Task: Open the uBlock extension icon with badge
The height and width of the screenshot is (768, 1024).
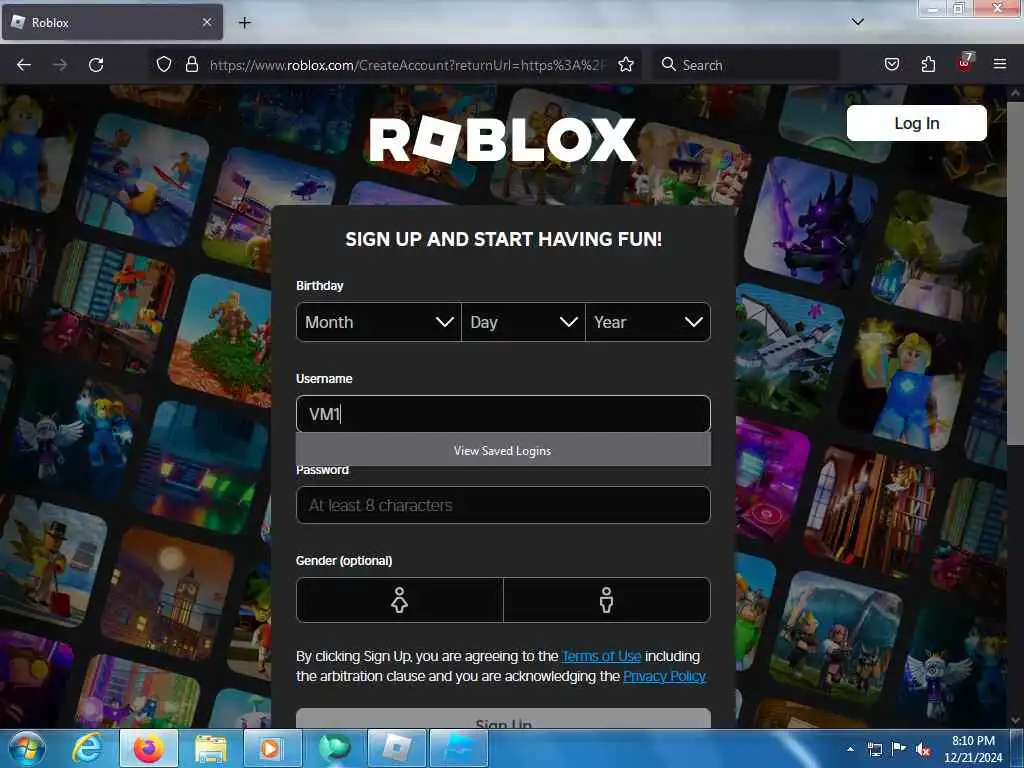Action: 965,63
